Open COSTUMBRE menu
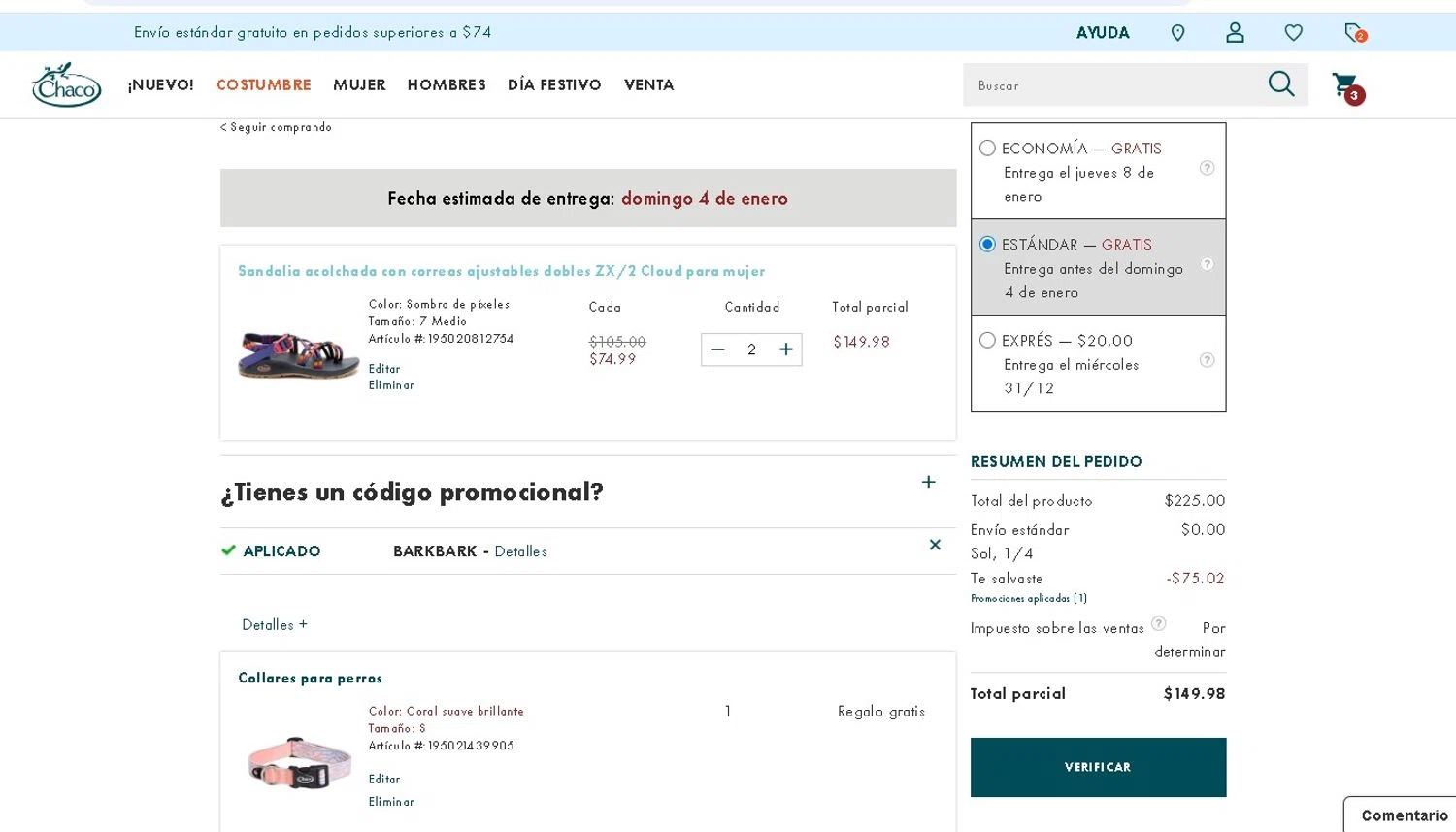Viewport: 1456px width, 832px height. 264,85
